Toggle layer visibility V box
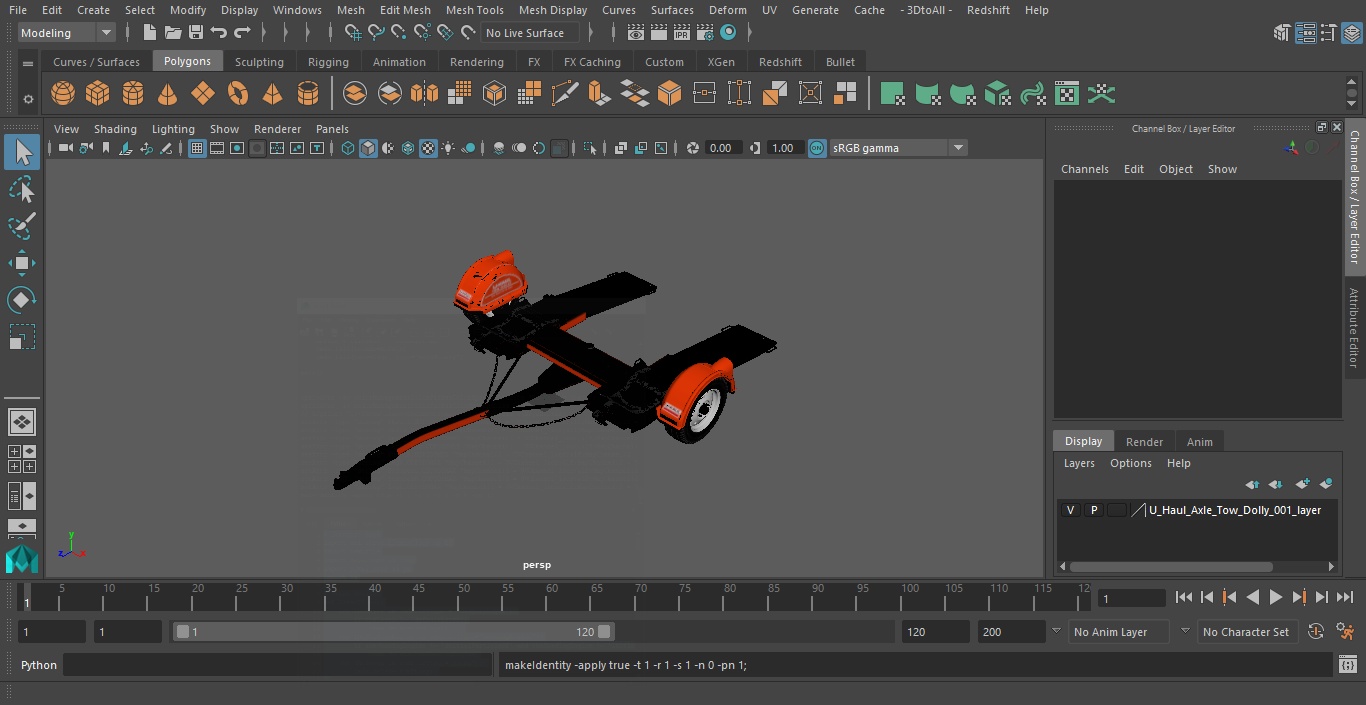The width and height of the screenshot is (1366, 705). click(1070, 510)
